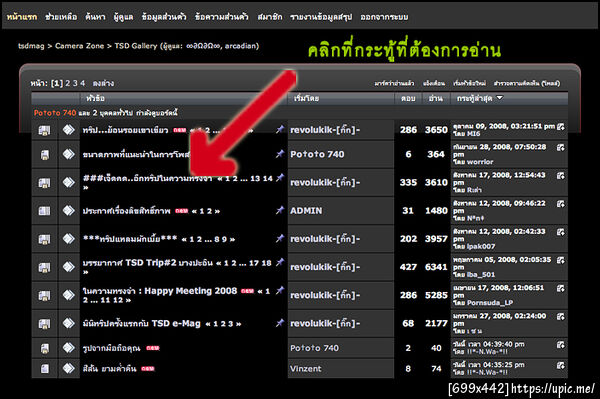Image resolution: width=600 pixels, height=399 pixels.
Task: Open the ค้นหา menu item
Action: pos(95,17)
